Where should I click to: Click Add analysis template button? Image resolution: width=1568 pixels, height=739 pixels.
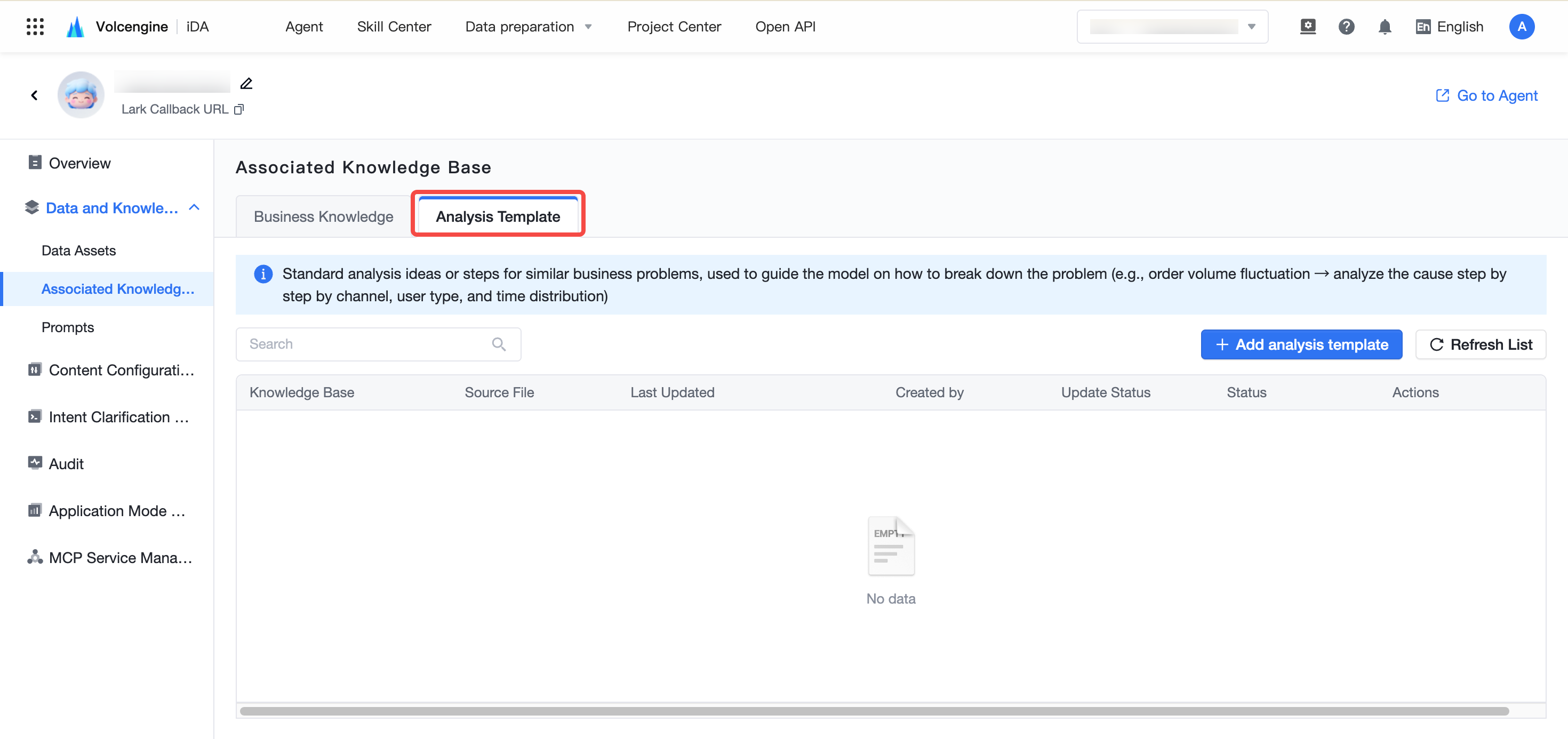1301,344
